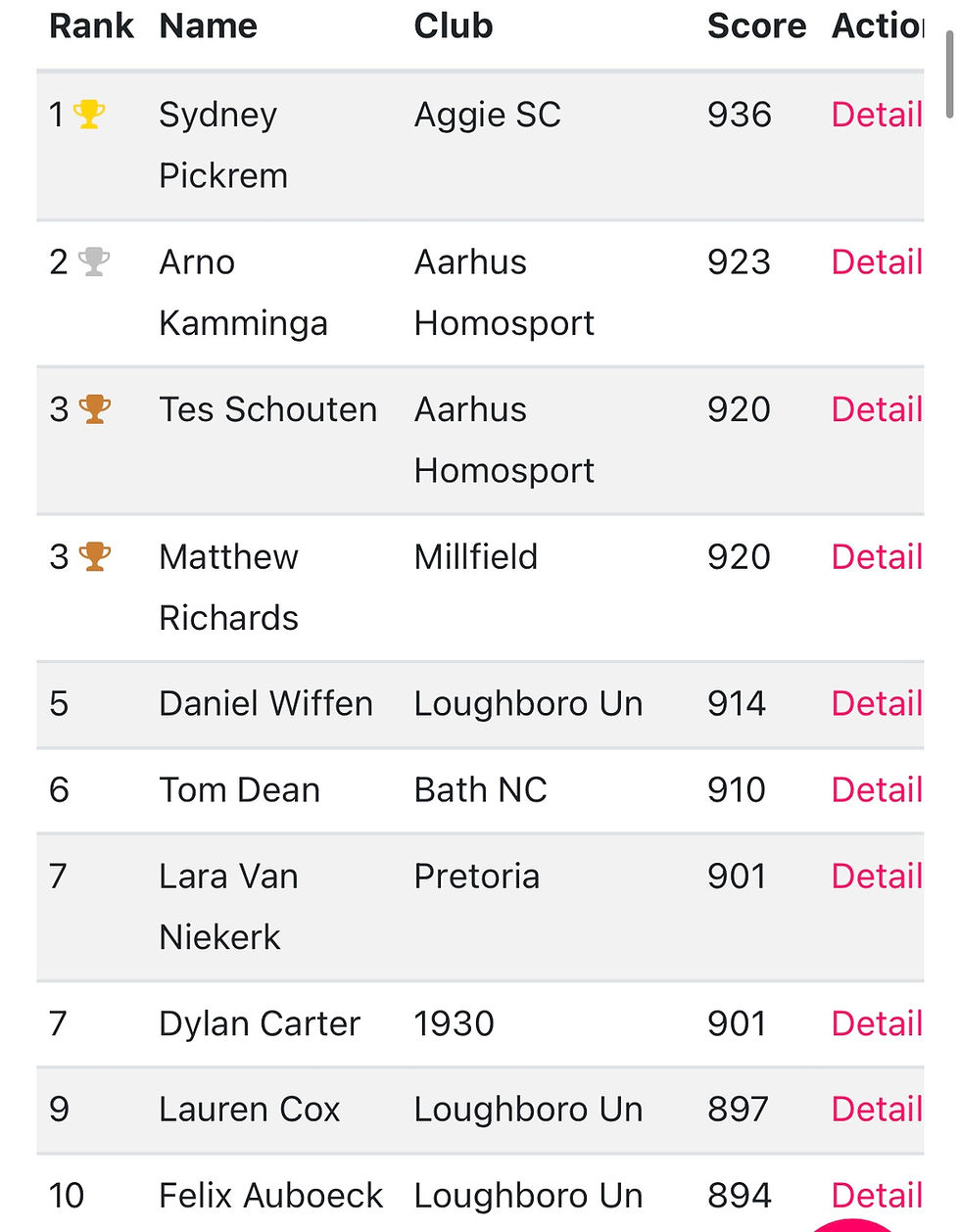Open Tom Dean's Details link
Viewport: 960px width, 1232px height.
click(x=877, y=789)
